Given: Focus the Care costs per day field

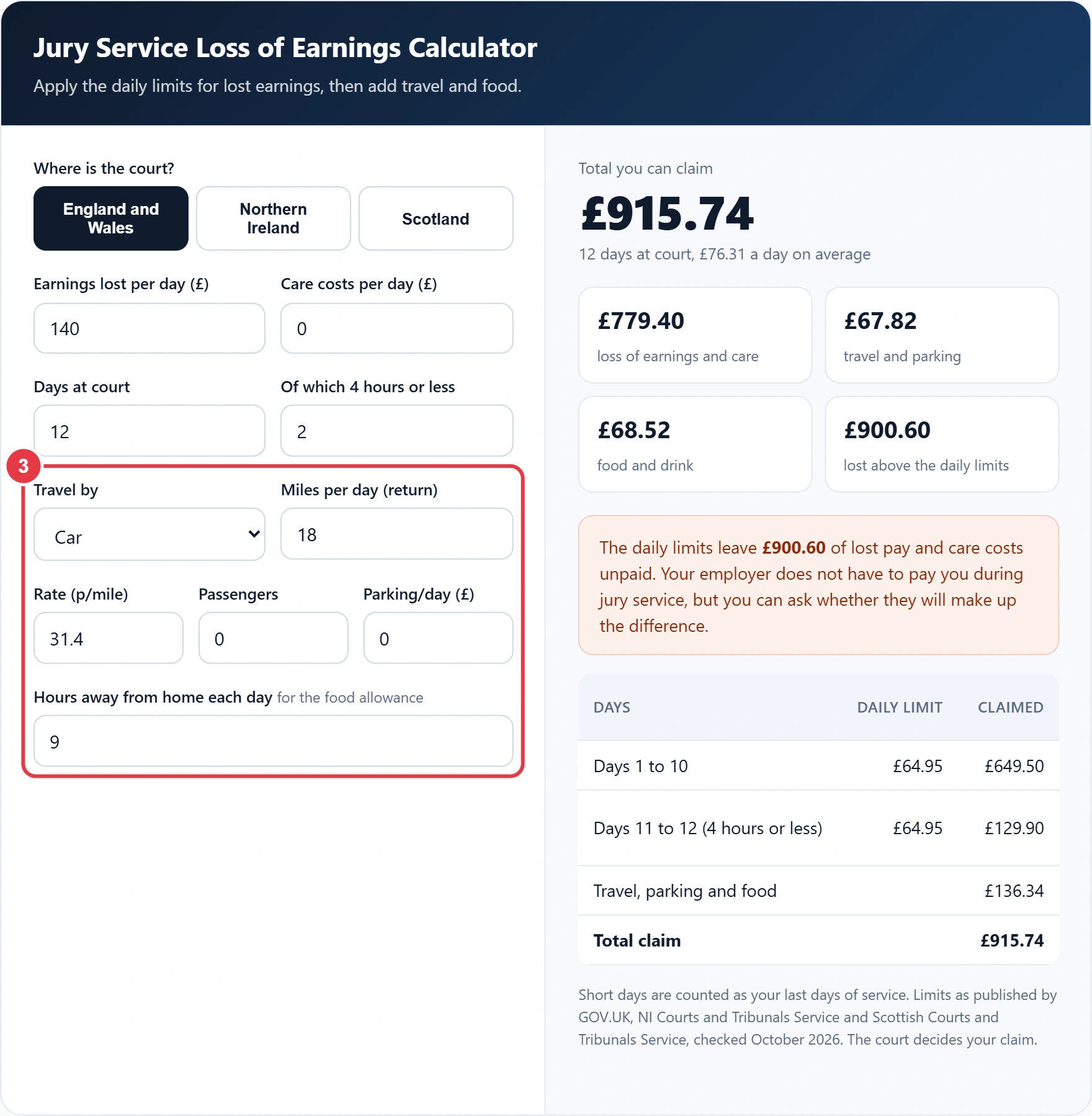Looking at the screenshot, I should (x=397, y=328).
